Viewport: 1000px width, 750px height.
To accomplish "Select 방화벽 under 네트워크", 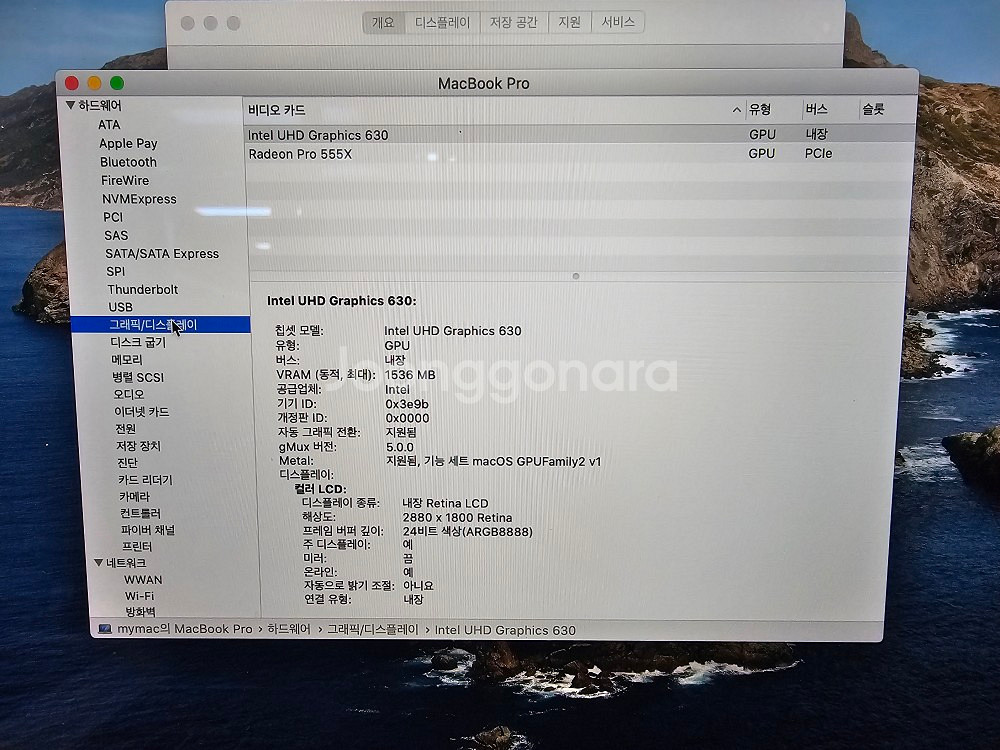I will click(x=140, y=612).
